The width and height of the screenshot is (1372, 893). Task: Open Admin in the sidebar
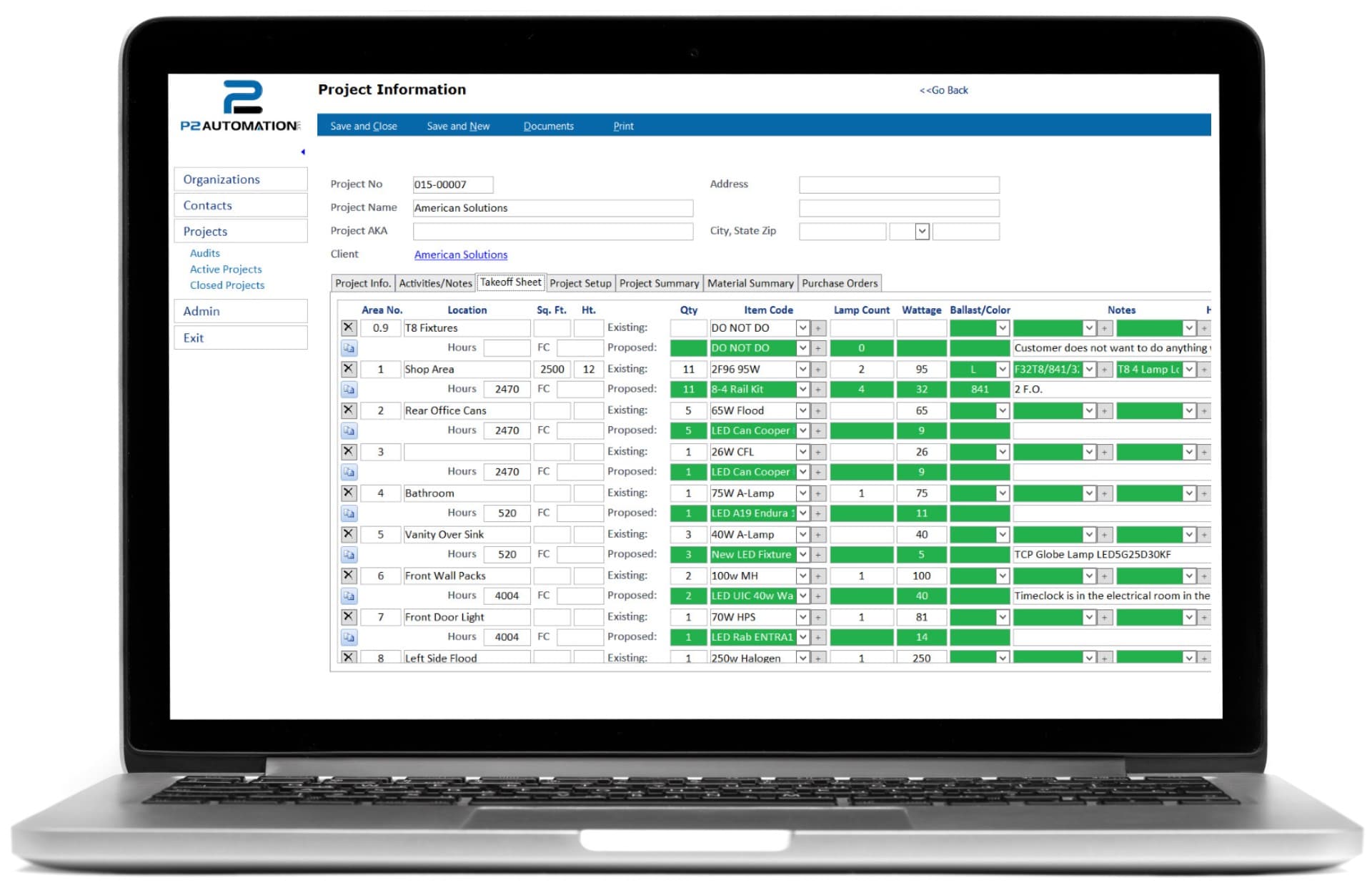click(x=241, y=311)
